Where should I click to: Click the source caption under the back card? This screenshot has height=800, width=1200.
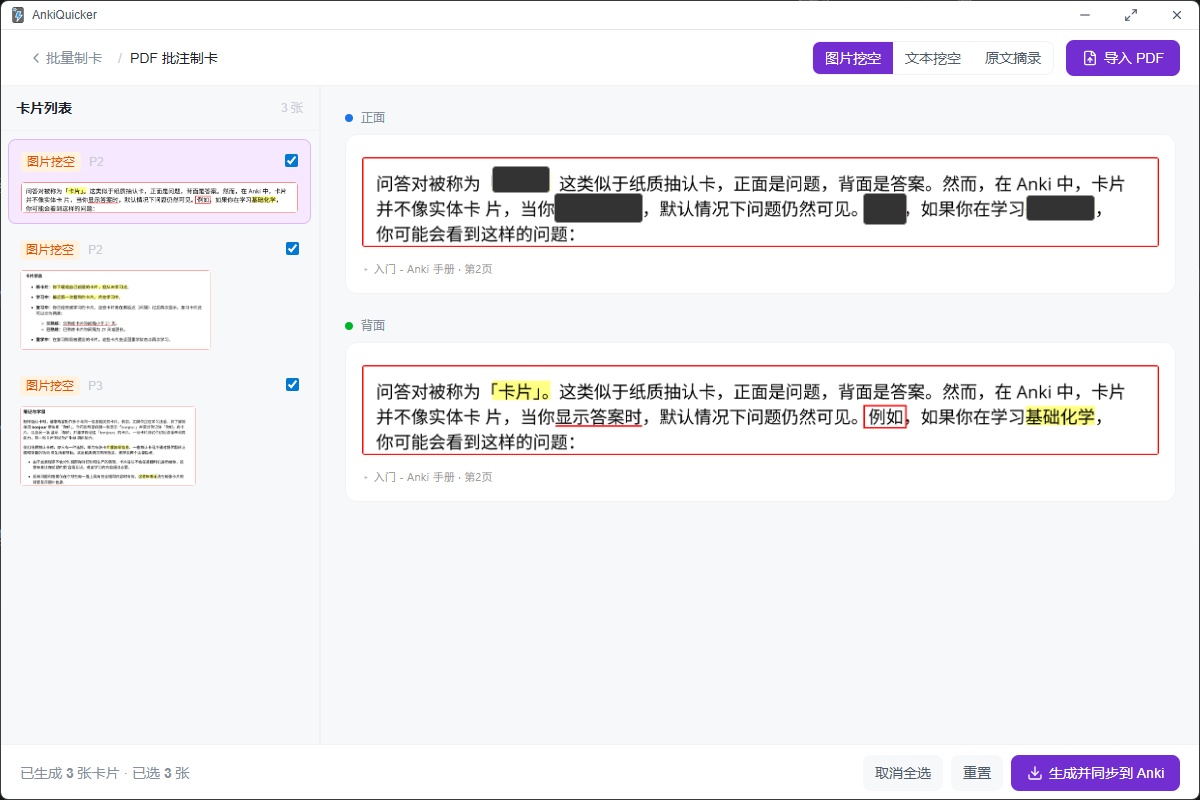coord(433,478)
